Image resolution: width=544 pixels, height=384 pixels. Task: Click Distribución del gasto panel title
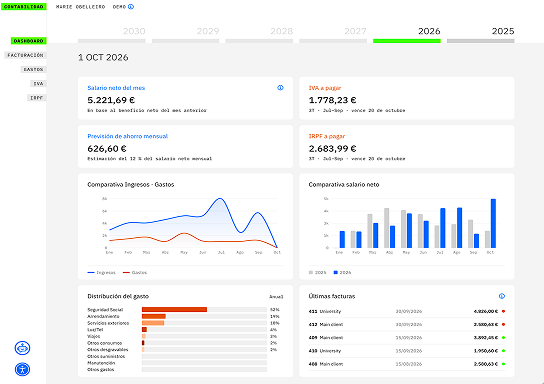118,296
